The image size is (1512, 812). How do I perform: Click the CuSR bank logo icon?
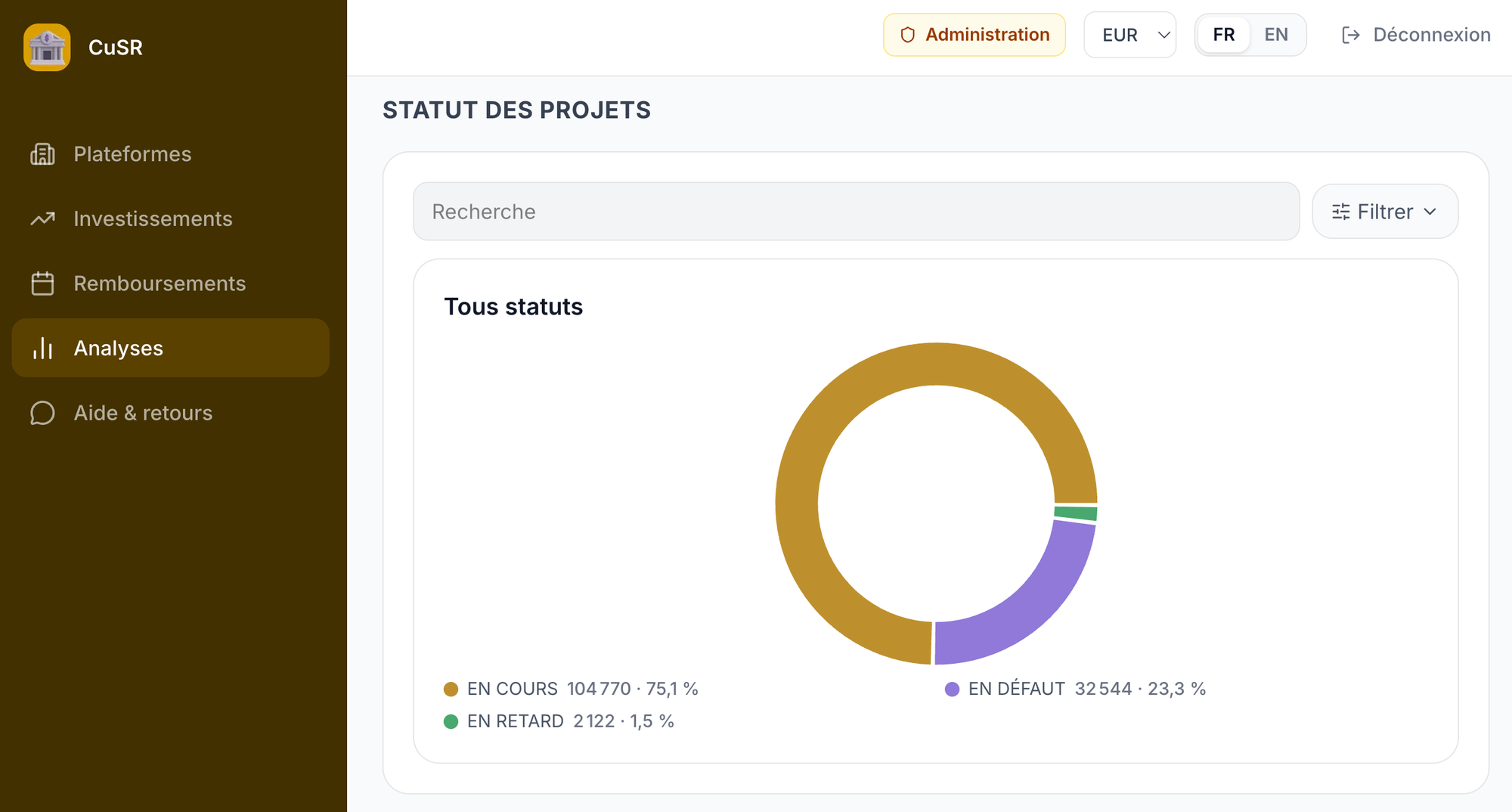(x=47, y=47)
